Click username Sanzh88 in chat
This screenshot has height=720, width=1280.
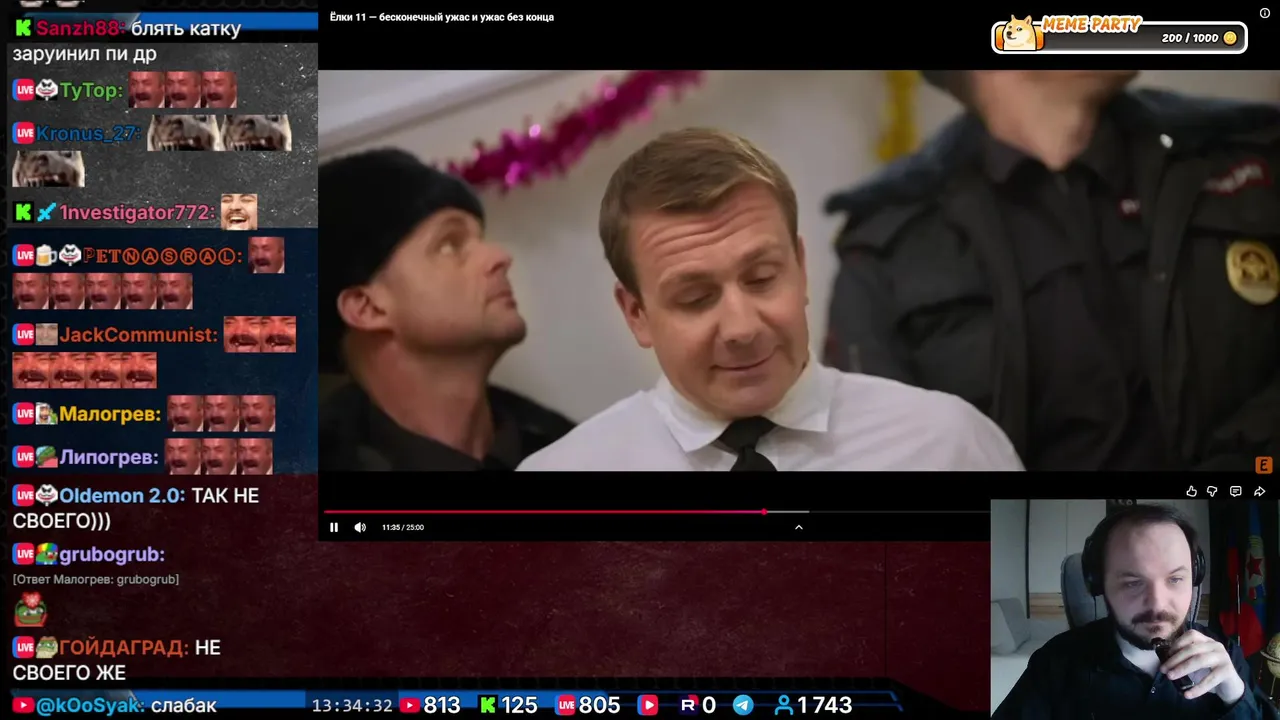pyautogui.click(x=77, y=28)
